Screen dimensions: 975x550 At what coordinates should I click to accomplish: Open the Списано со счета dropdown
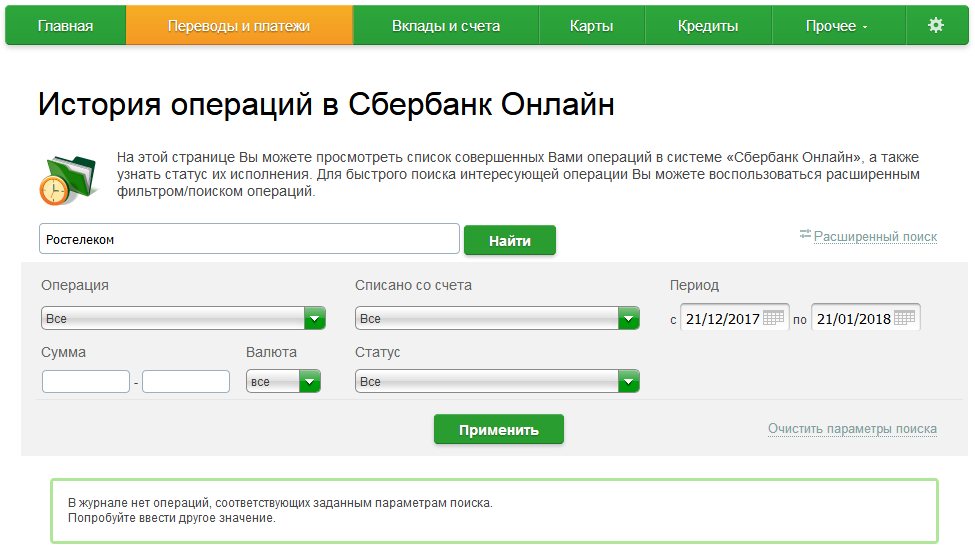[628, 319]
